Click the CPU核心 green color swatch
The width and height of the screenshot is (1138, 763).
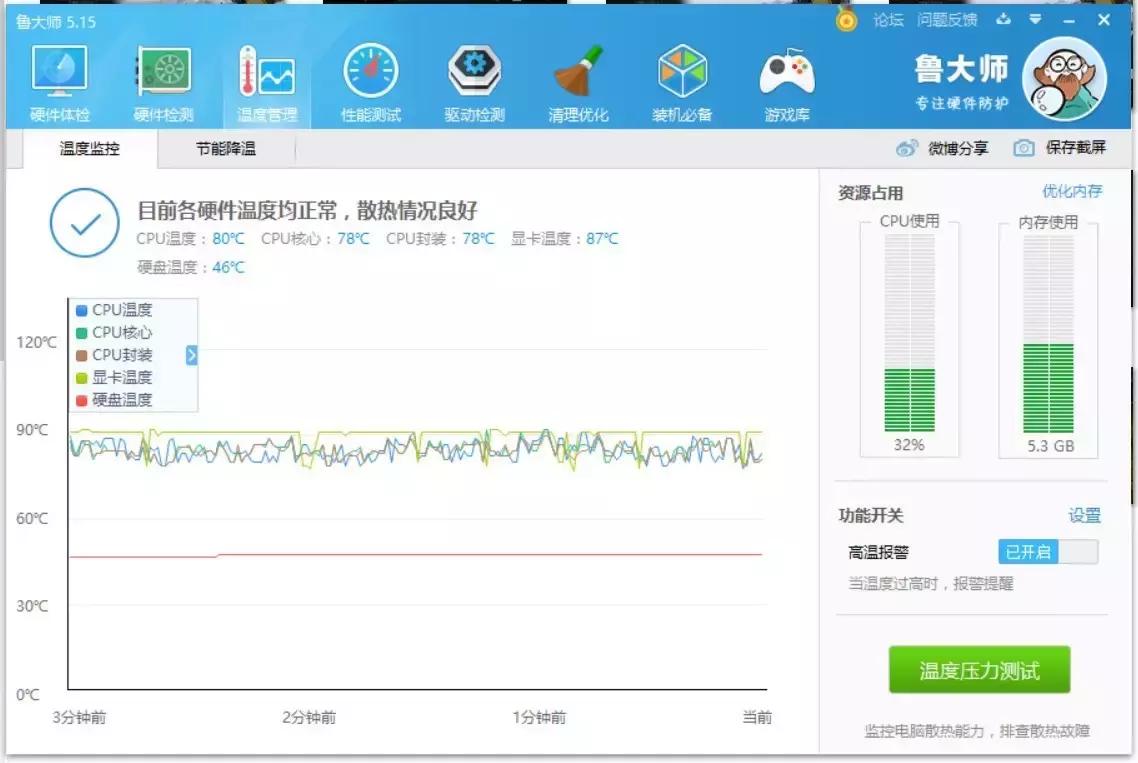82,333
